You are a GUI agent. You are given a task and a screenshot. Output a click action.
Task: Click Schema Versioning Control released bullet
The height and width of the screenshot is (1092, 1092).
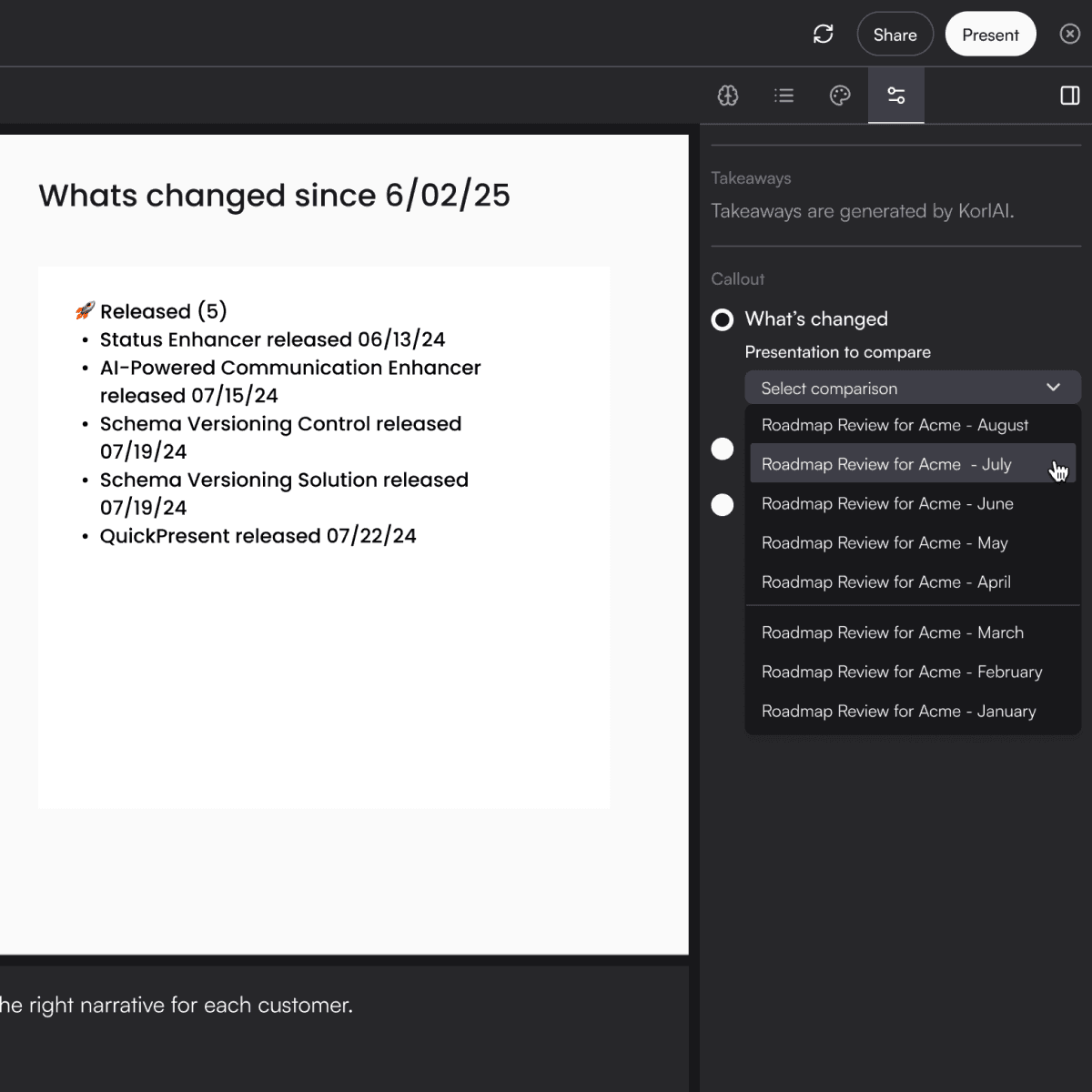pyautogui.click(x=280, y=438)
